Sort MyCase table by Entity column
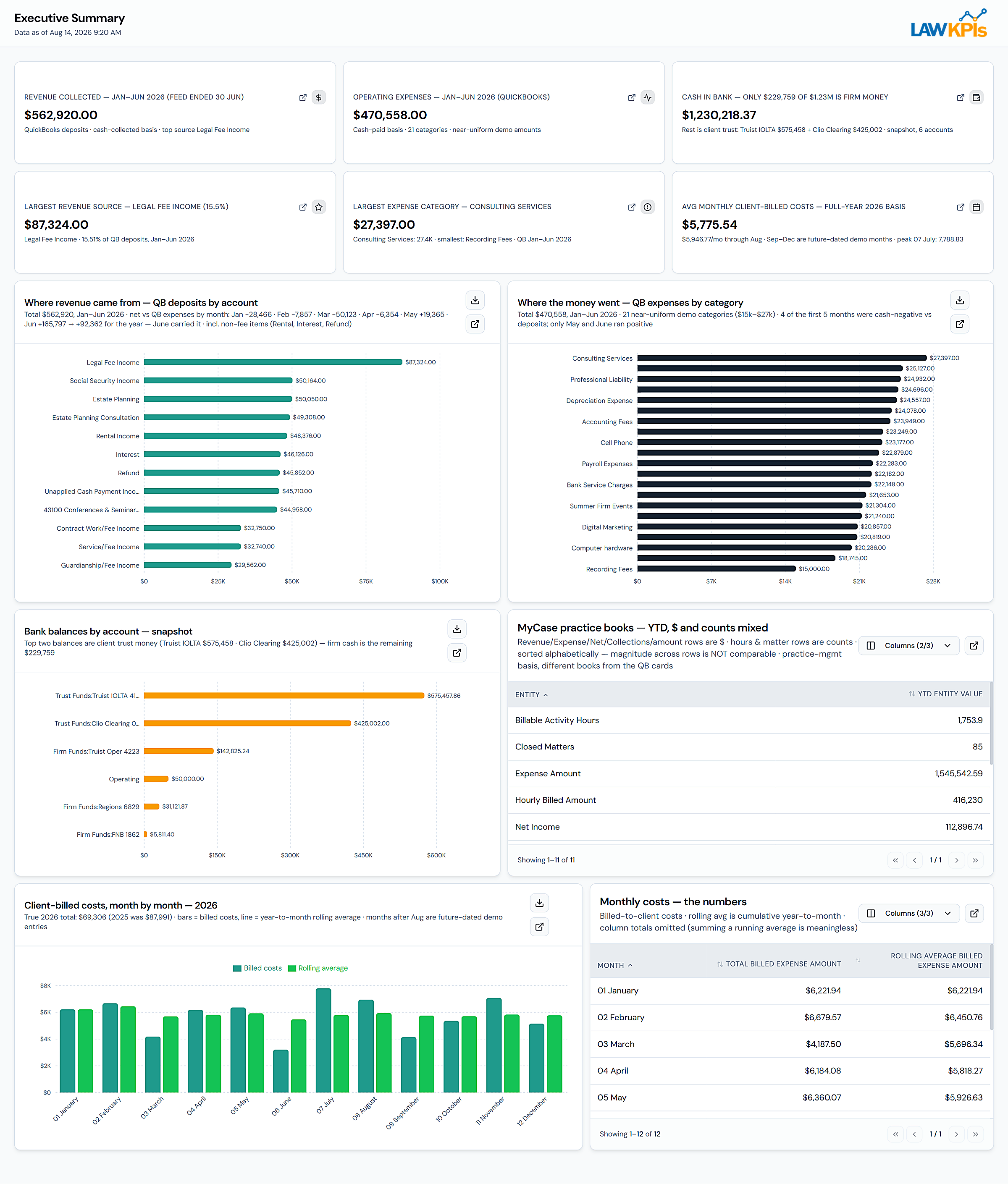This screenshot has width=1008, height=1184. (x=531, y=694)
